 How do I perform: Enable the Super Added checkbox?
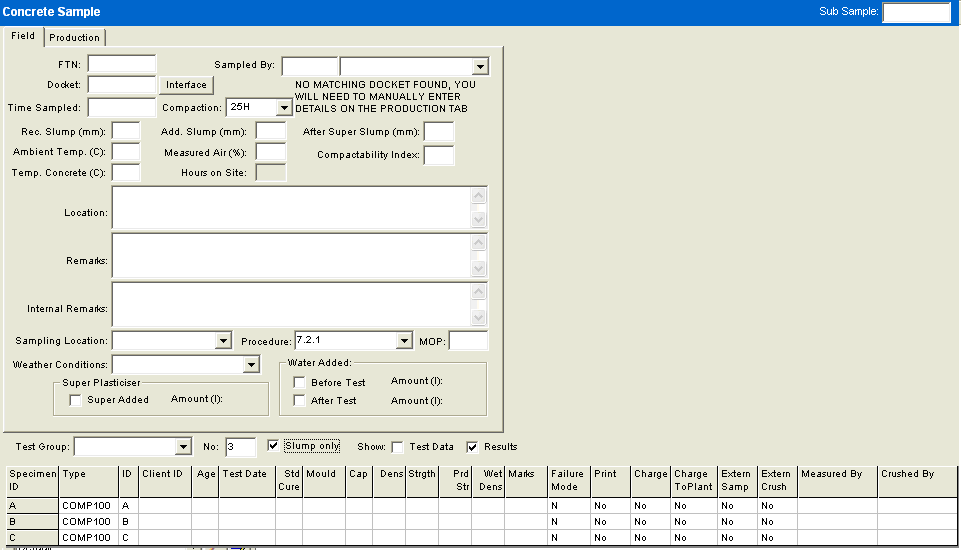[x=75, y=400]
